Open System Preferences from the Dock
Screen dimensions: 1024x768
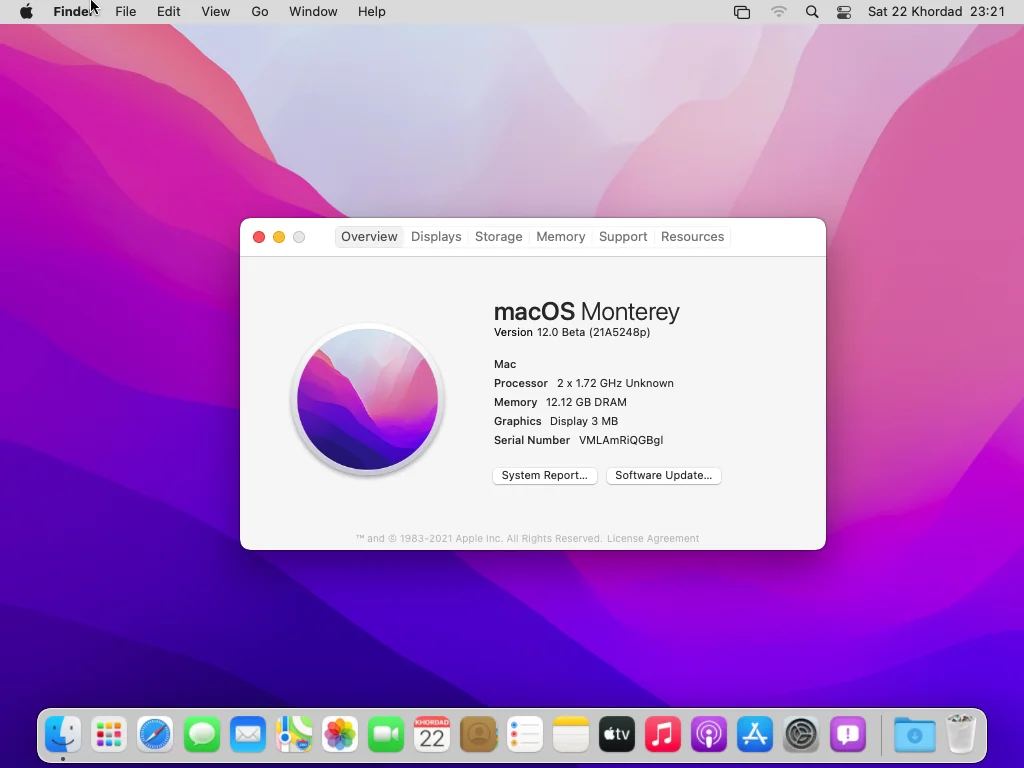click(801, 735)
